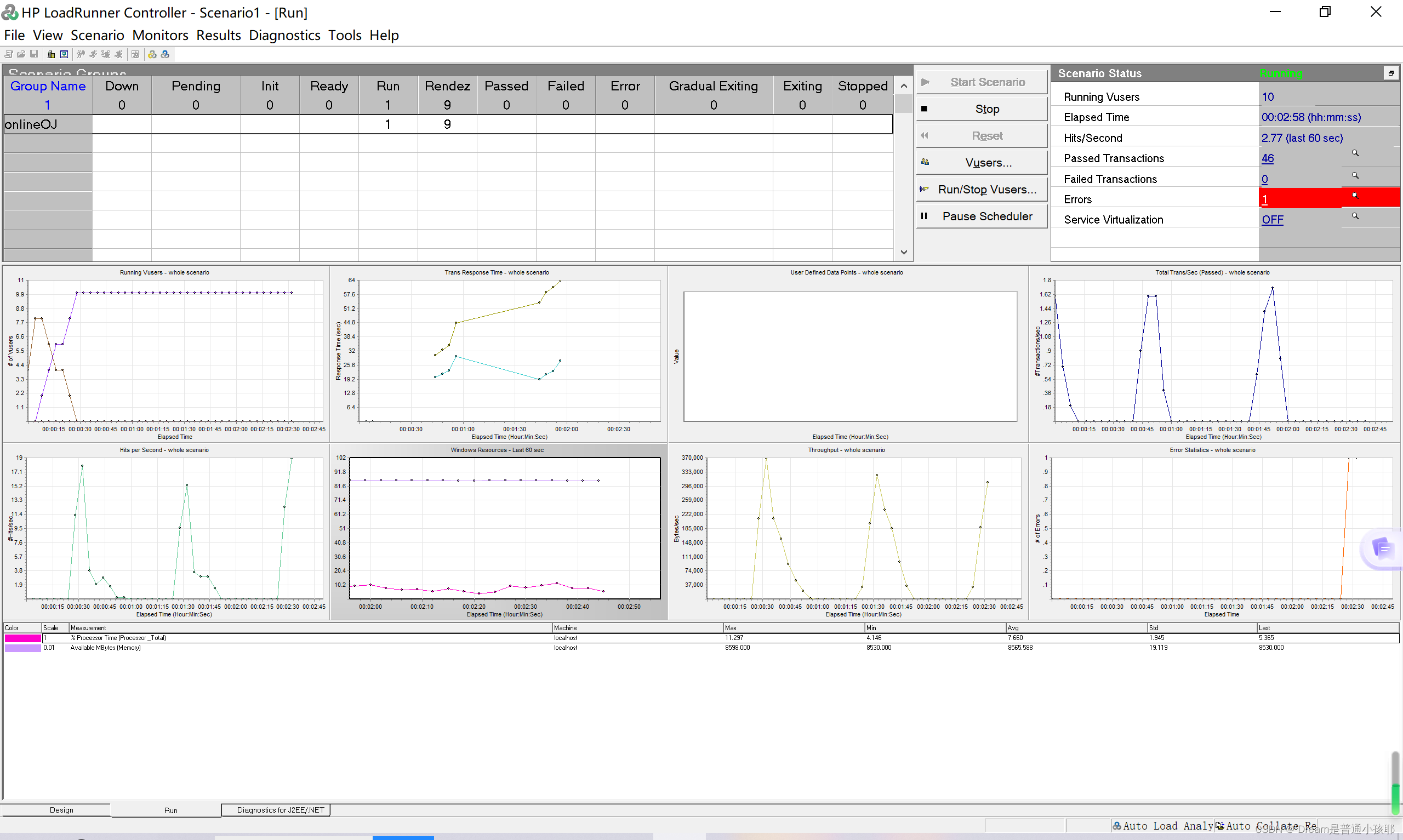Click magnifier icon beside Passed Transactions
This screenshot has height=840, width=1403.
click(1355, 153)
